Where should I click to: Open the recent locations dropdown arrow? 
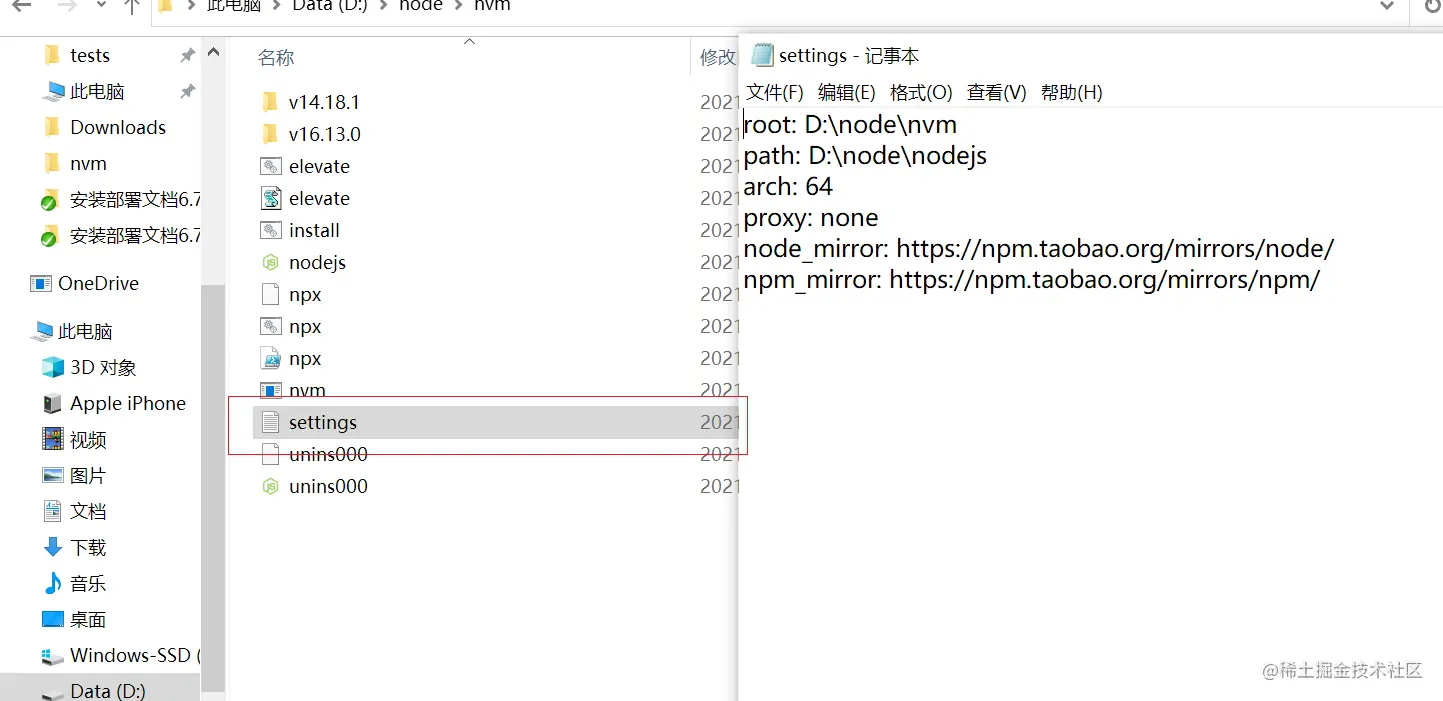(100, 5)
